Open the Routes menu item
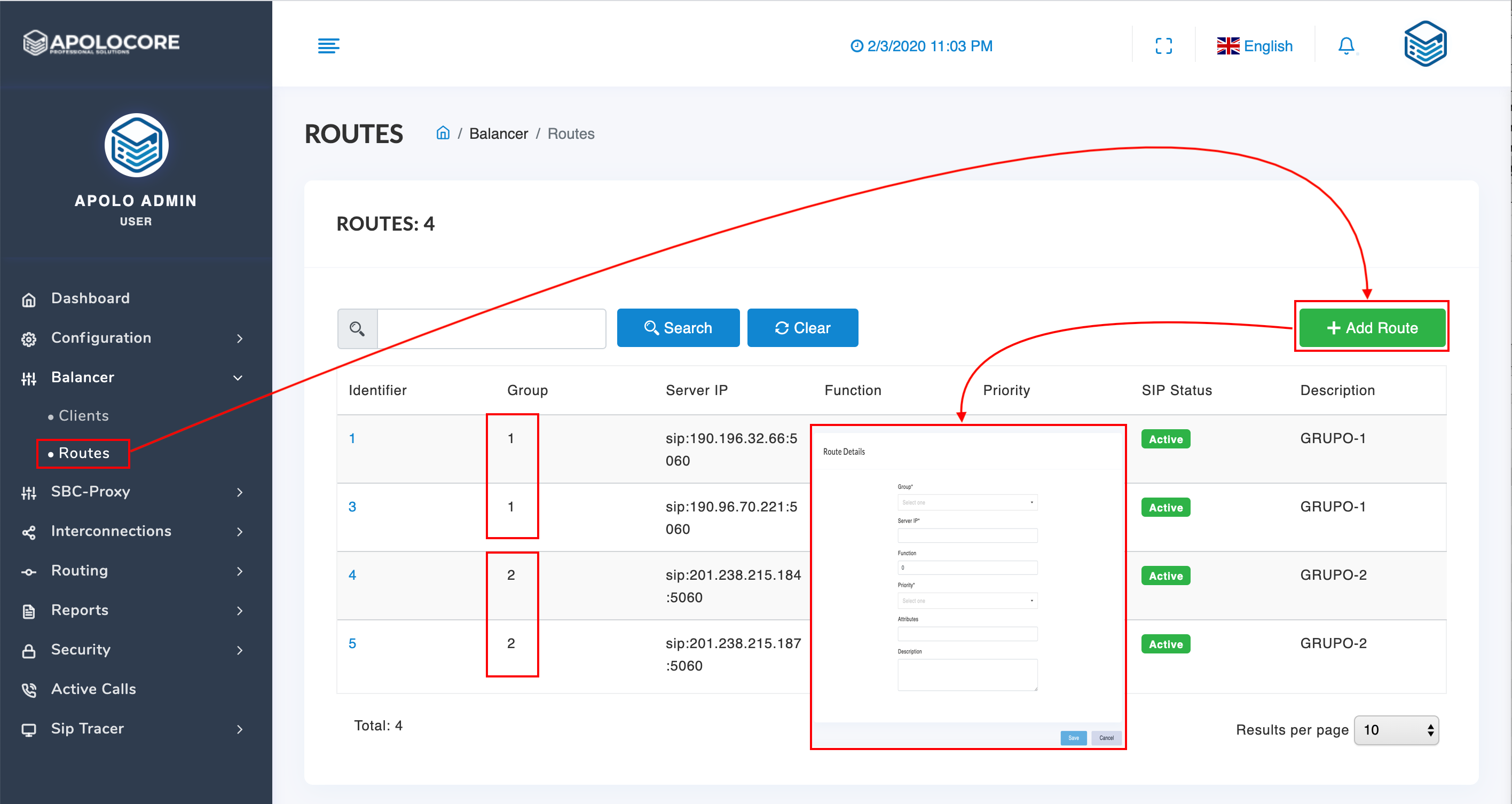The height and width of the screenshot is (804, 1512). (83, 453)
